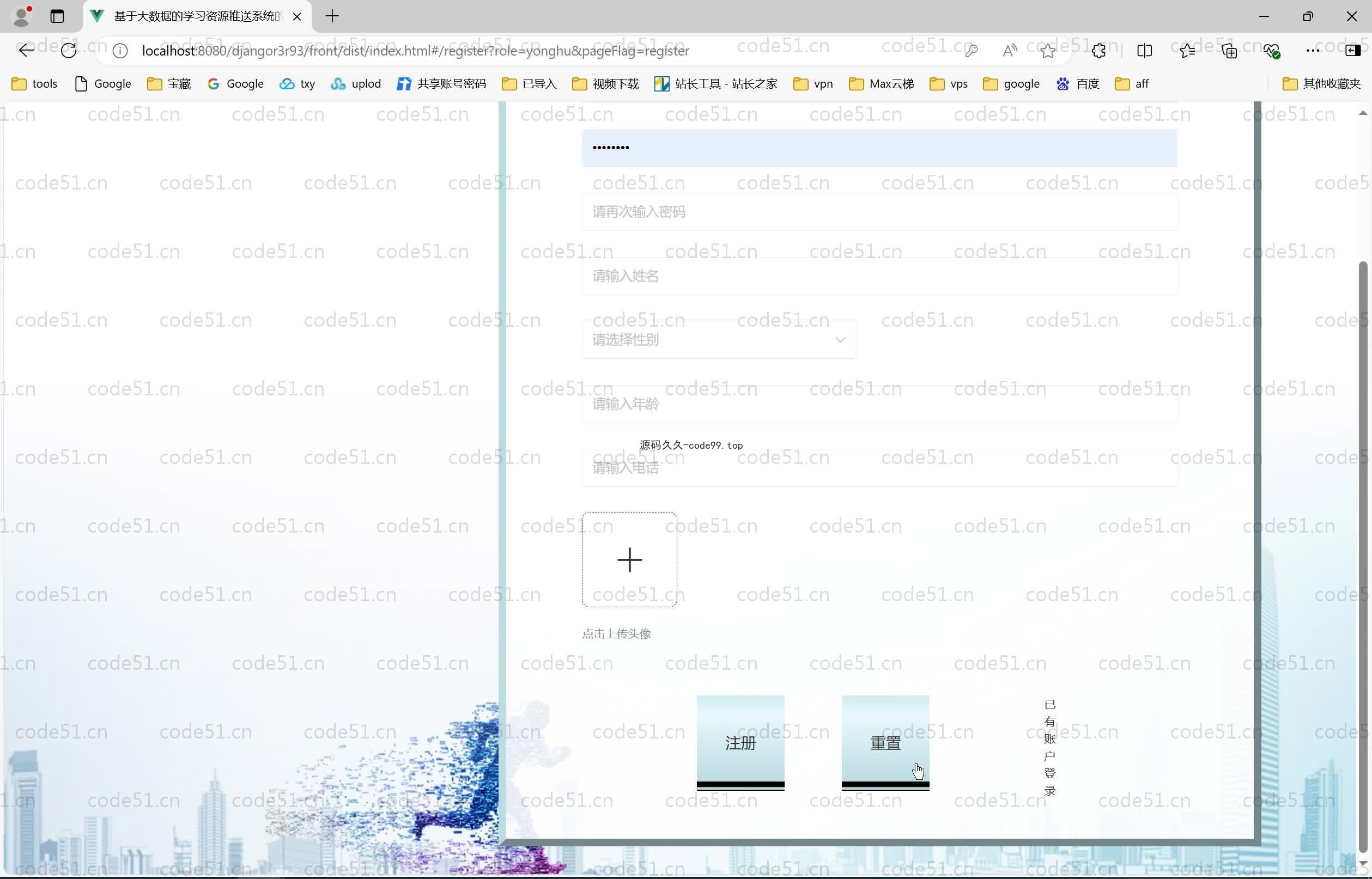The image size is (1372, 879).
Task: Open the 宝藏 bookmark folder
Action: pos(169,84)
